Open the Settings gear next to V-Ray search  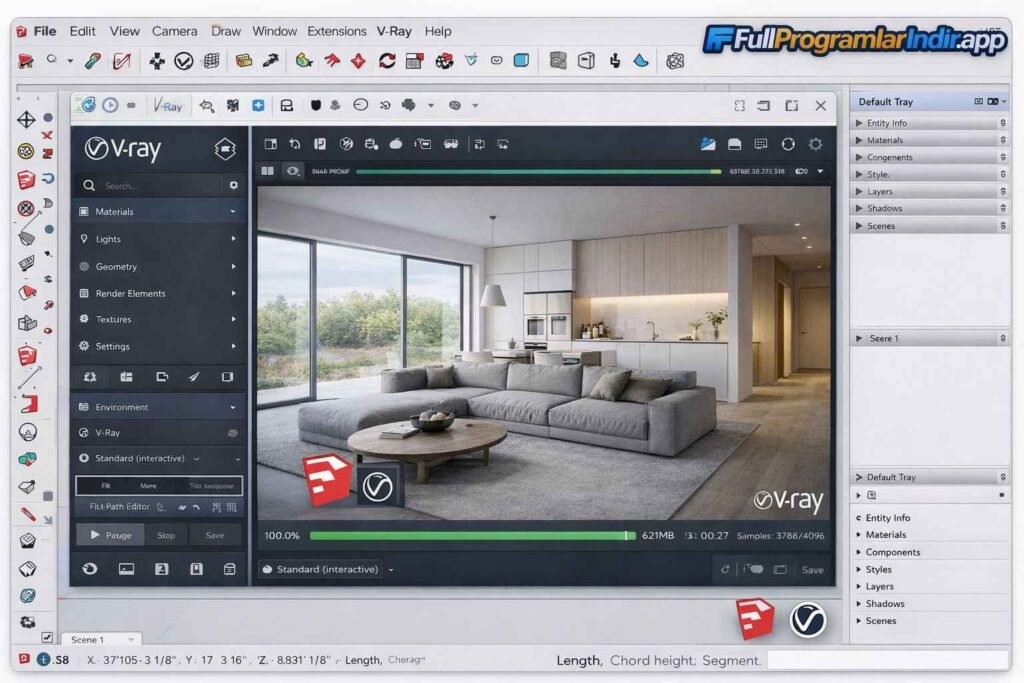coord(233,185)
